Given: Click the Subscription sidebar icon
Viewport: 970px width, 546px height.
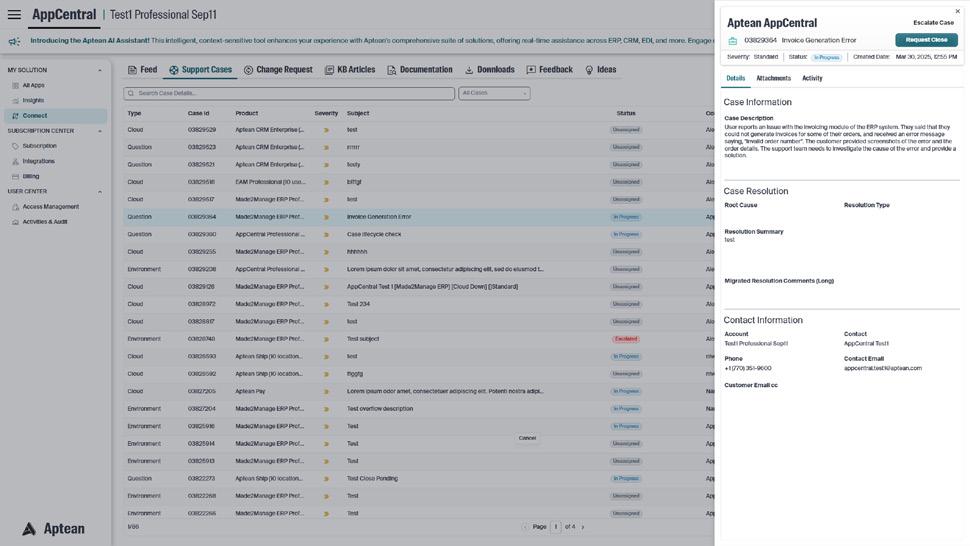Looking at the screenshot, I should click(x=15, y=146).
